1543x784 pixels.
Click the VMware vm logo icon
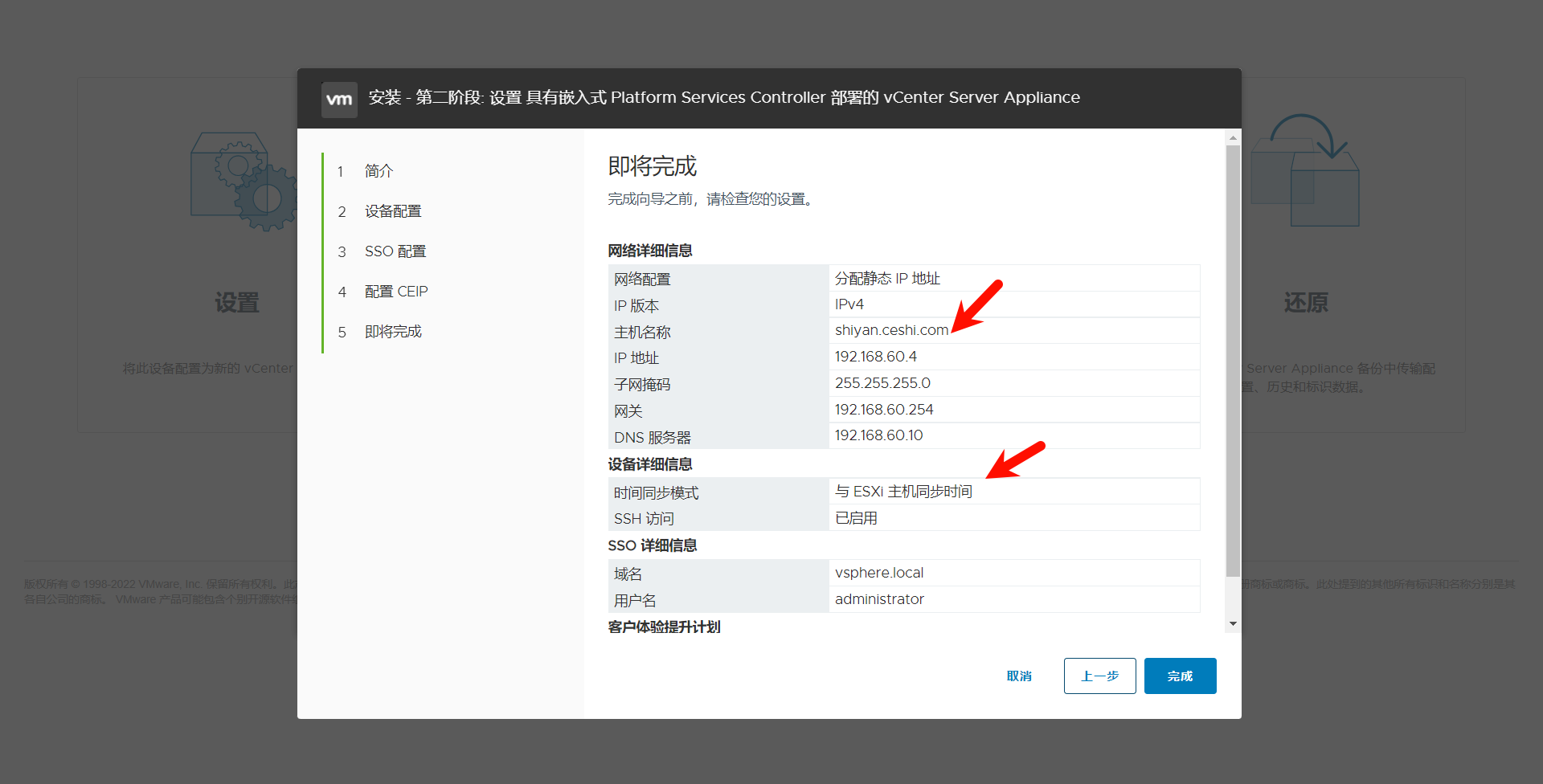339,100
